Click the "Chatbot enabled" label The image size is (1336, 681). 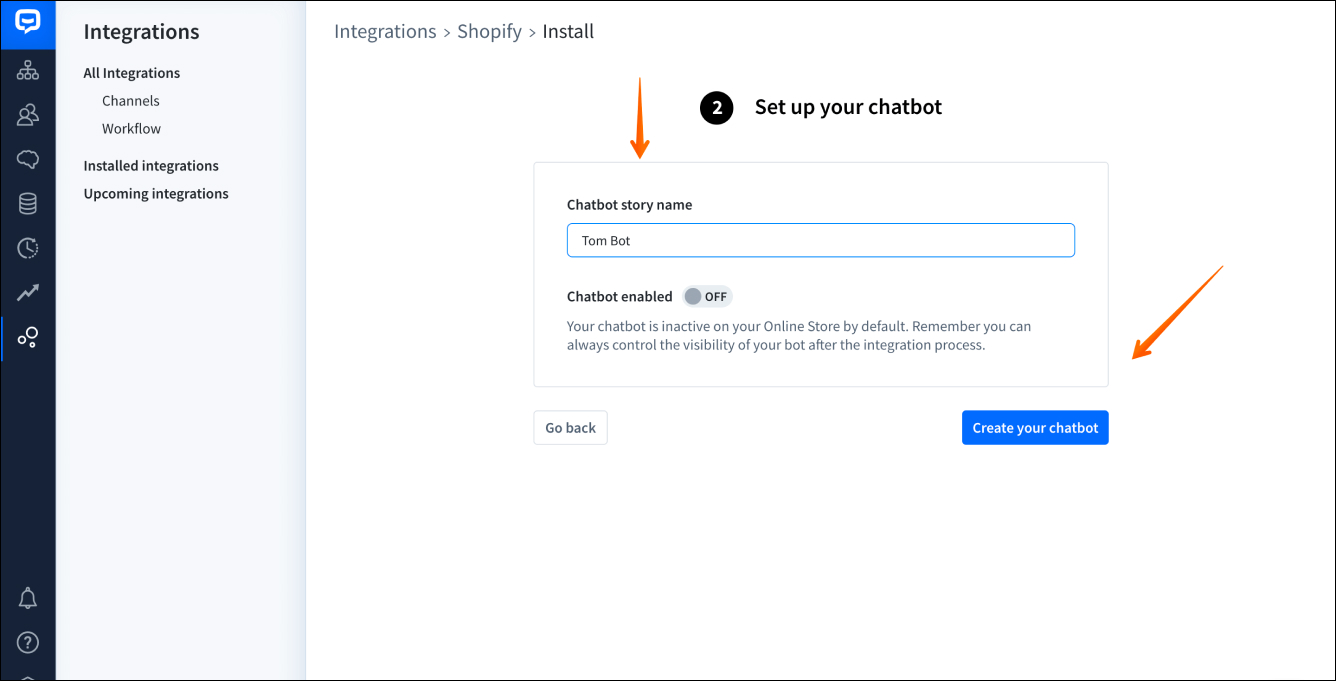620,297
